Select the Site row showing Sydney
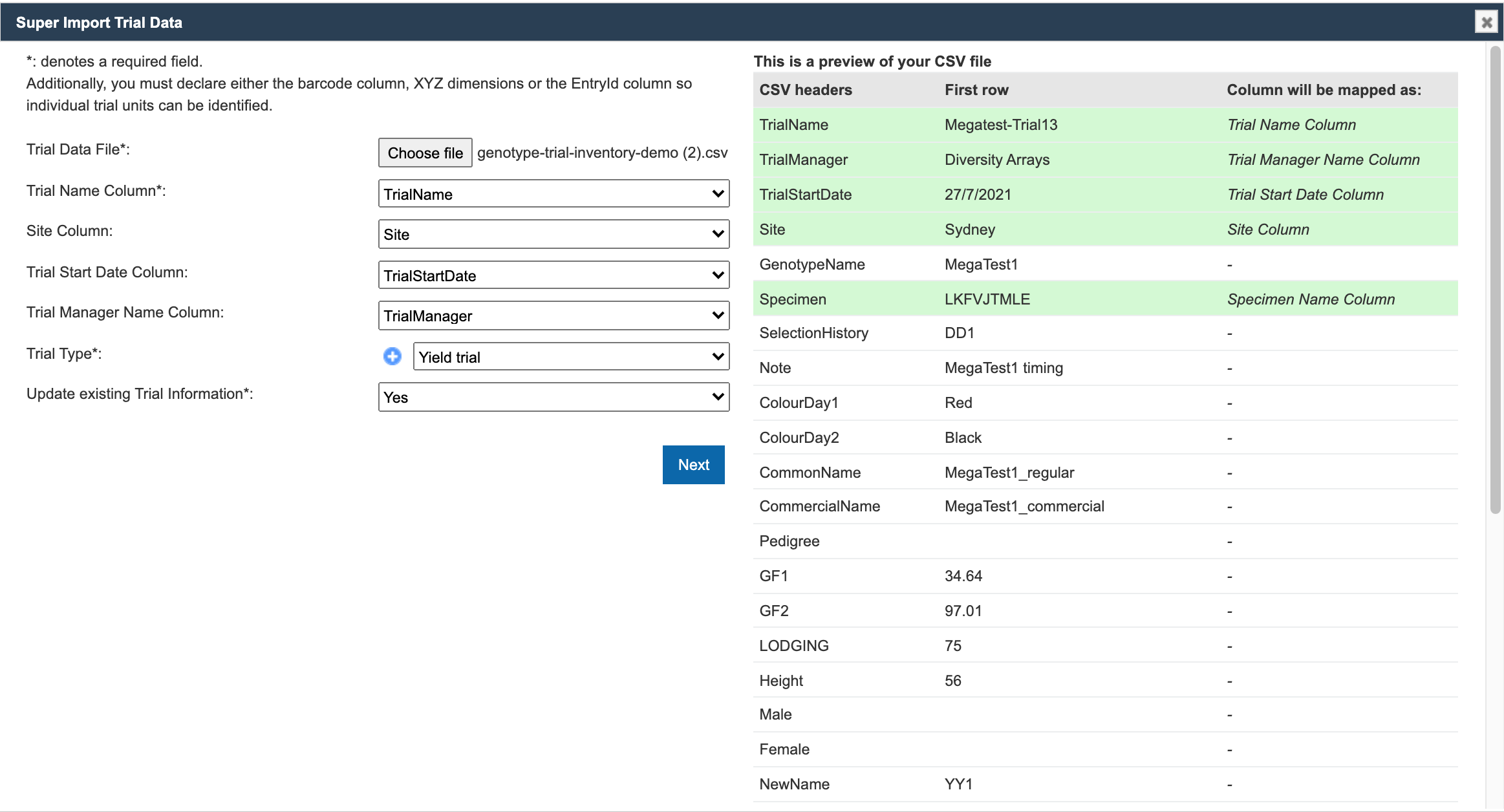The image size is (1504, 812). pos(1099,229)
